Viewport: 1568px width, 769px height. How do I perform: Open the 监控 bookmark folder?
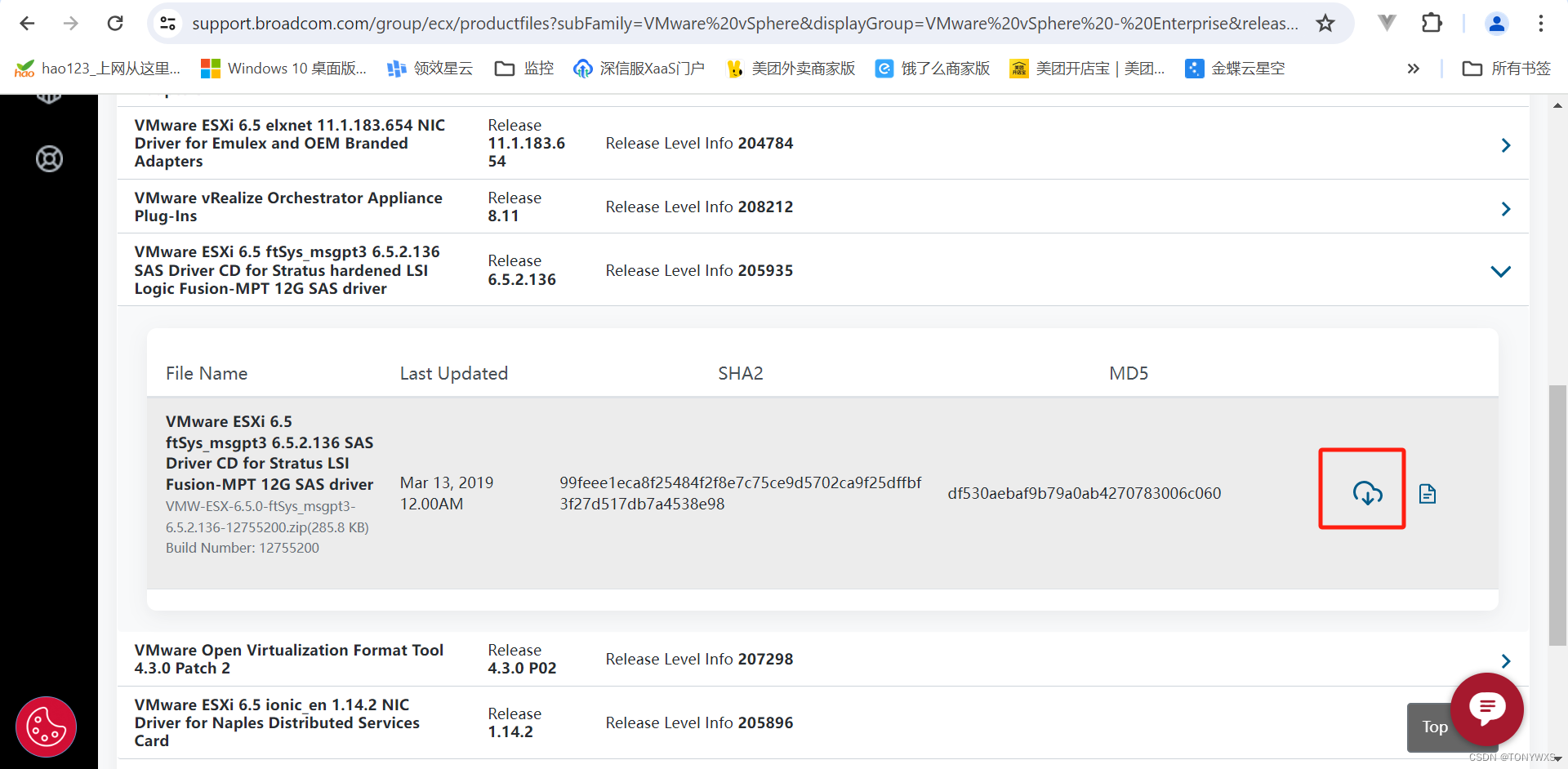pos(524,69)
